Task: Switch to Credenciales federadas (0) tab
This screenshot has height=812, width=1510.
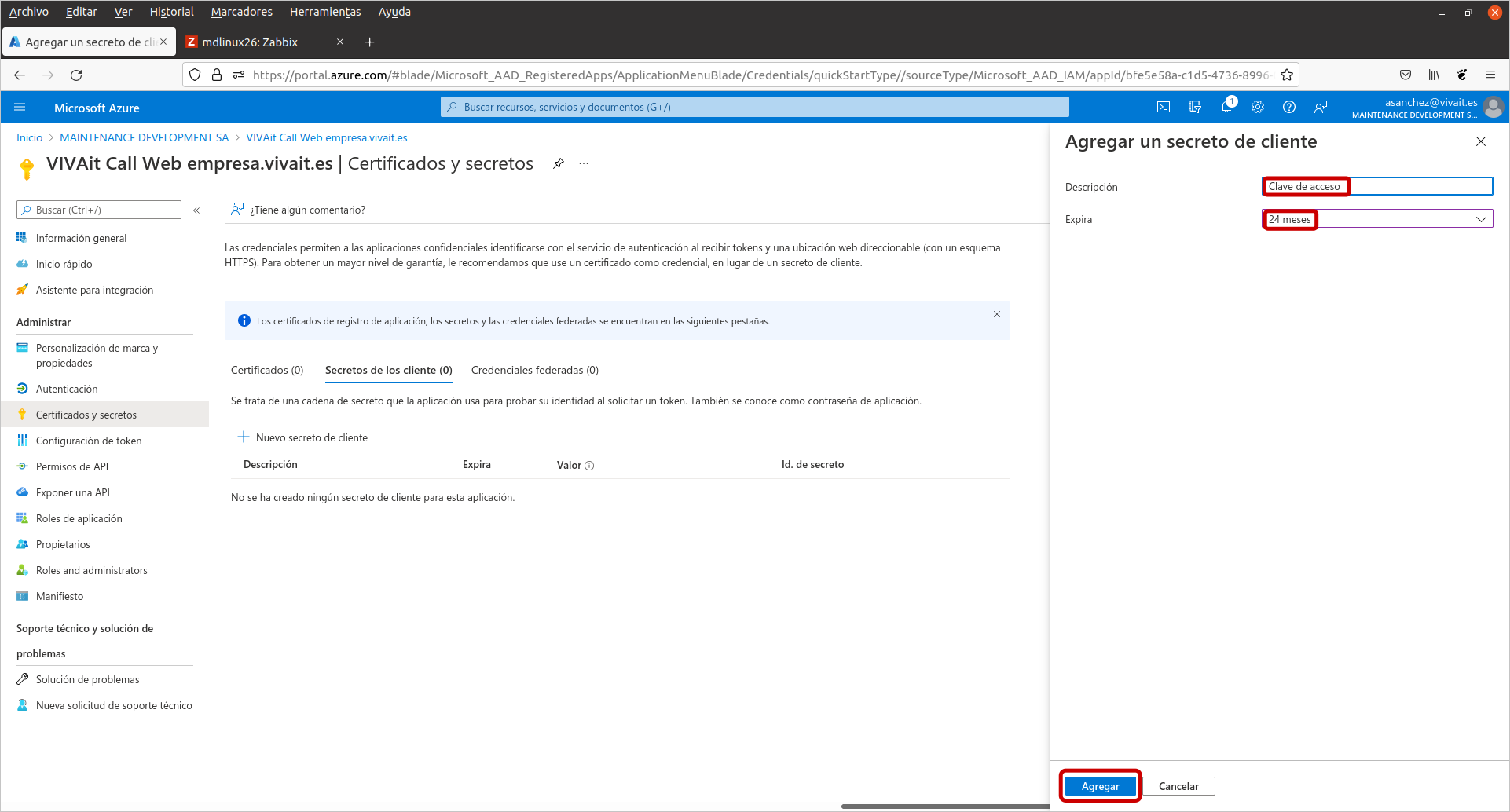Action: [x=535, y=370]
